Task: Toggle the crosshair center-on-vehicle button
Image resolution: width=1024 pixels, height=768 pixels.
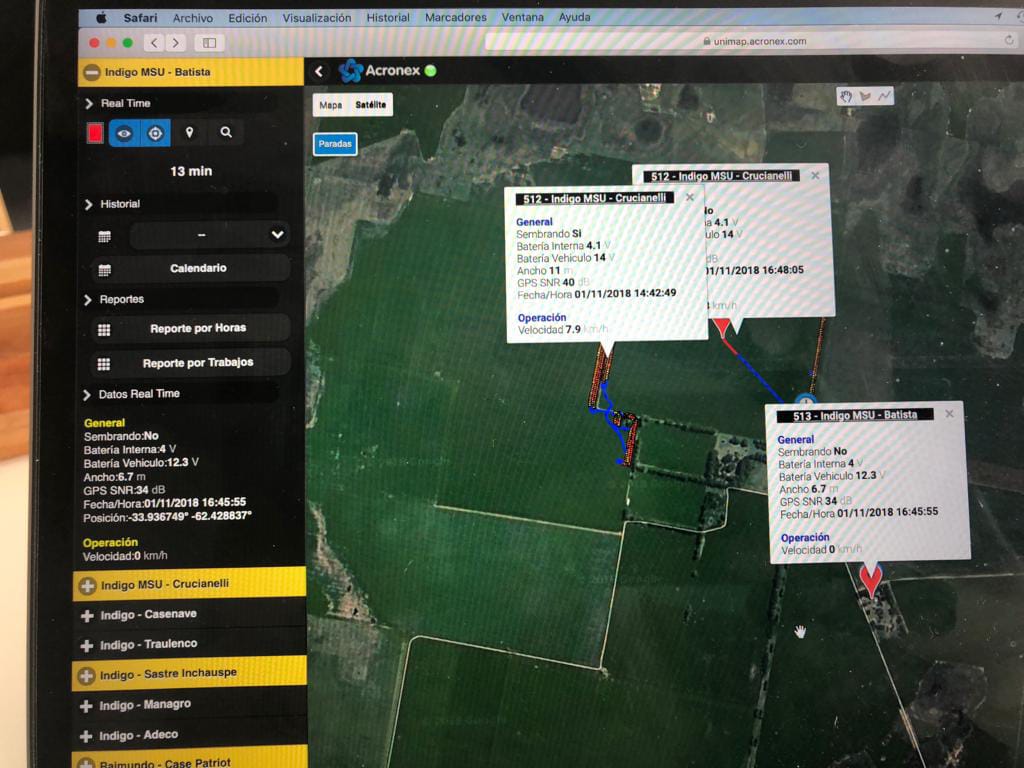Action: click(155, 133)
